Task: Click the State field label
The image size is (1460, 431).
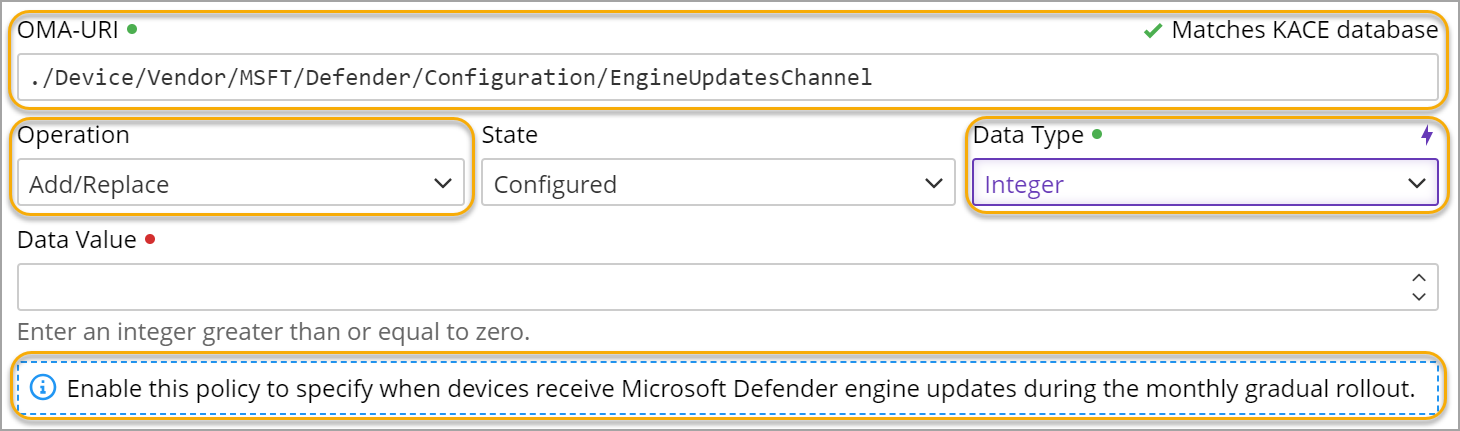Action: [509, 134]
